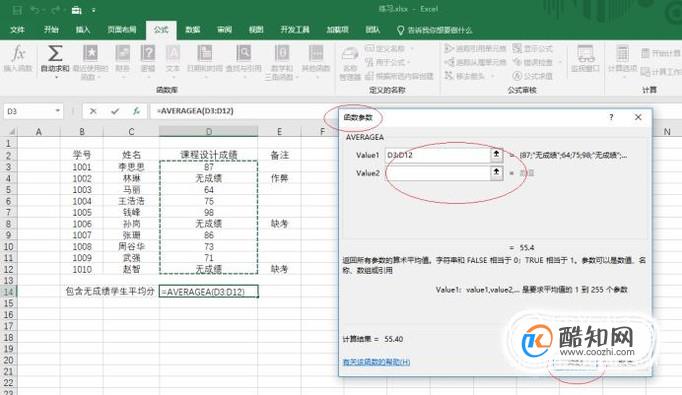This screenshot has width=682, height=395.
Task: Open the Recently Used functions star icon
Action: (90, 53)
